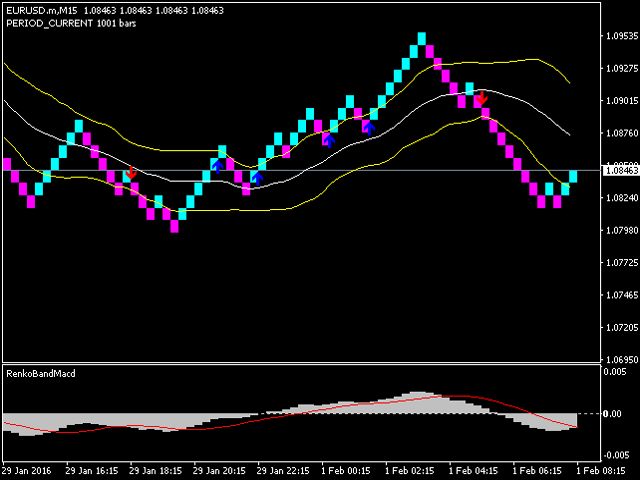Select the leftmost blue buy arrow
This screenshot has height=480, width=640.
point(217,165)
